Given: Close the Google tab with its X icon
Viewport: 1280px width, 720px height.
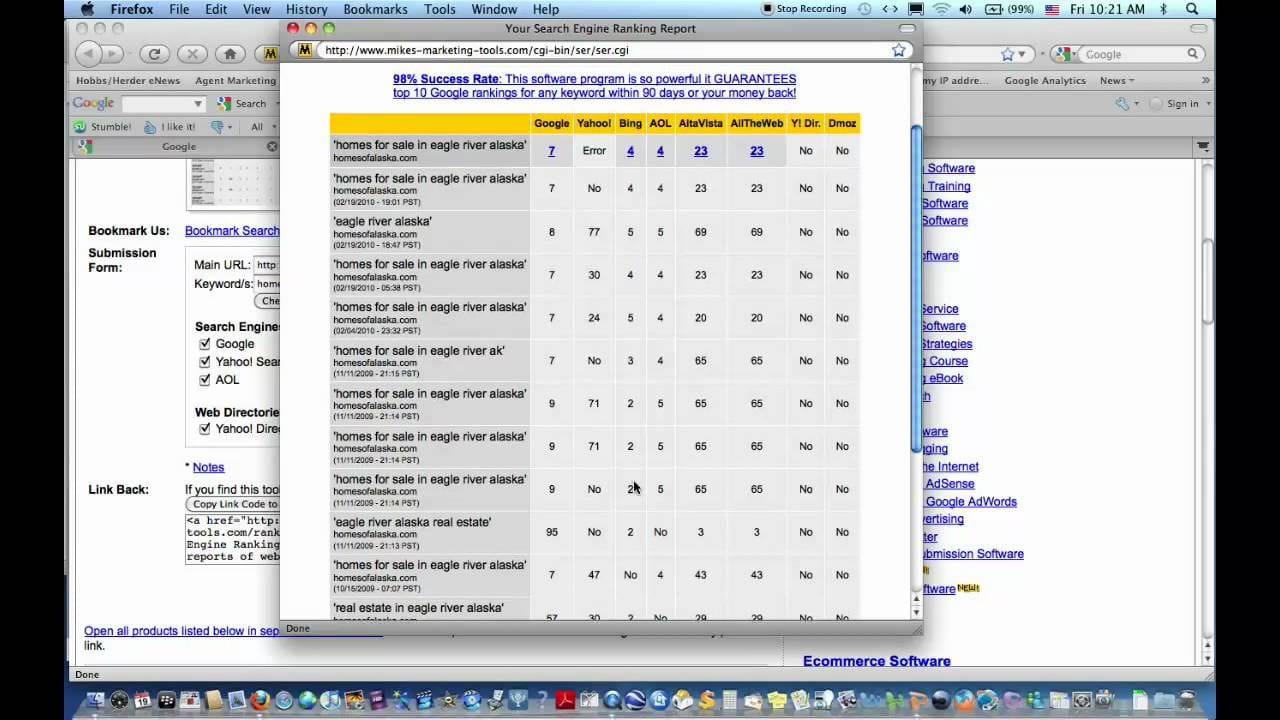Looking at the screenshot, I should click(272, 146).
